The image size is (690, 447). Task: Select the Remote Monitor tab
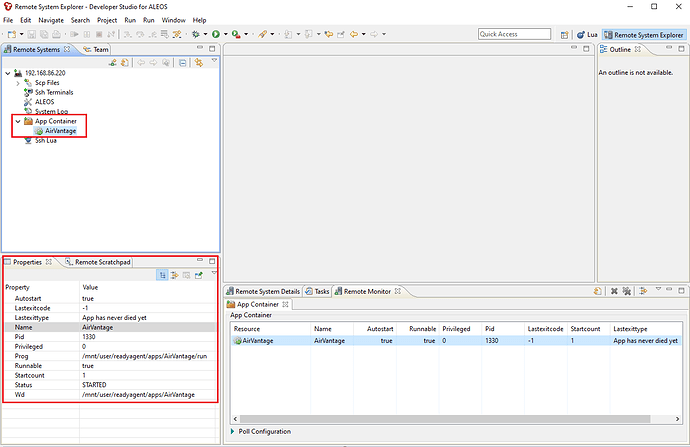[367, 291]
